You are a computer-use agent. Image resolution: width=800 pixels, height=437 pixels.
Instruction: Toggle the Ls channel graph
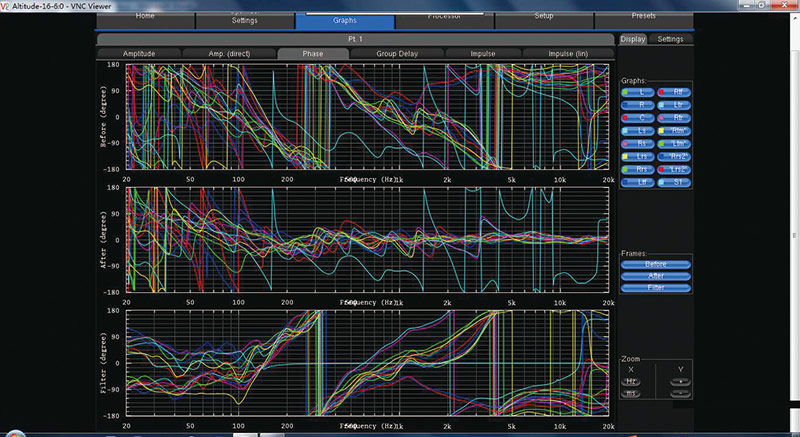click(638, 131)
